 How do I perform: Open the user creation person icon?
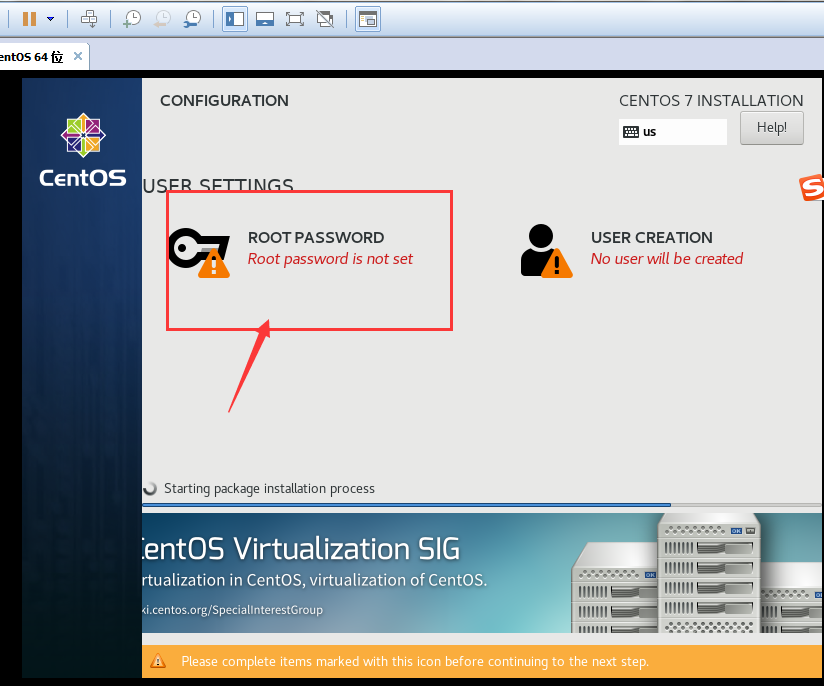coord(546,251)
